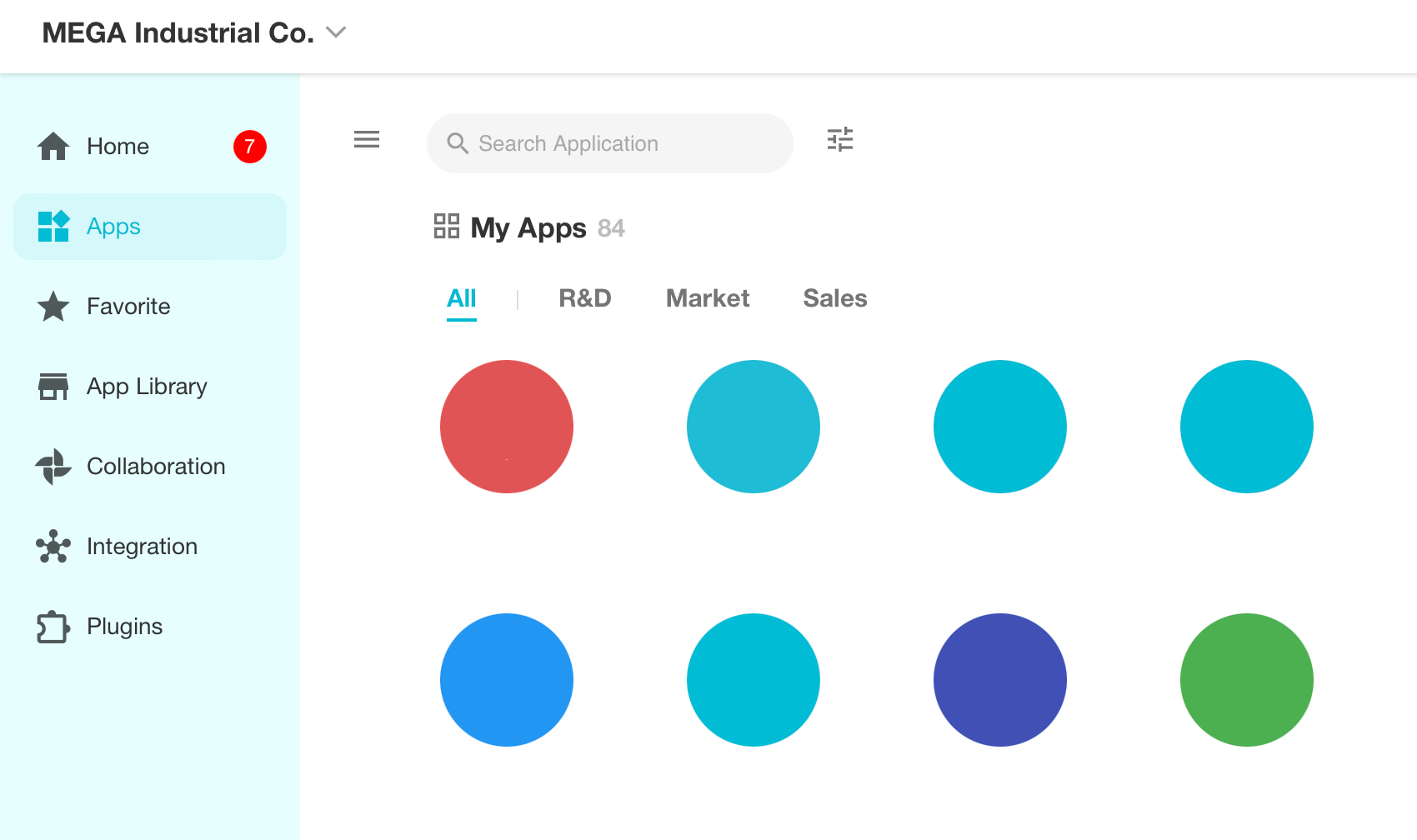Open filter settings via the sliders icon
Viewport: 1417px width, 840px height.
pyautogui.click(x=840, y=139)
